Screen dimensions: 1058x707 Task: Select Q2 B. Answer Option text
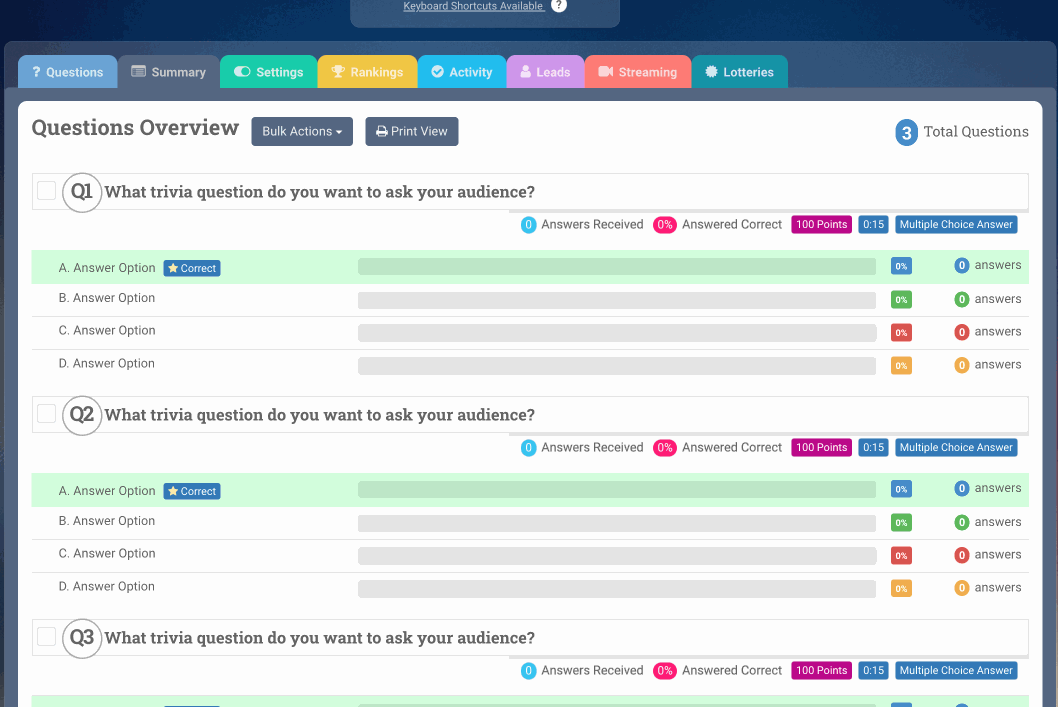(x=107, y=521)
